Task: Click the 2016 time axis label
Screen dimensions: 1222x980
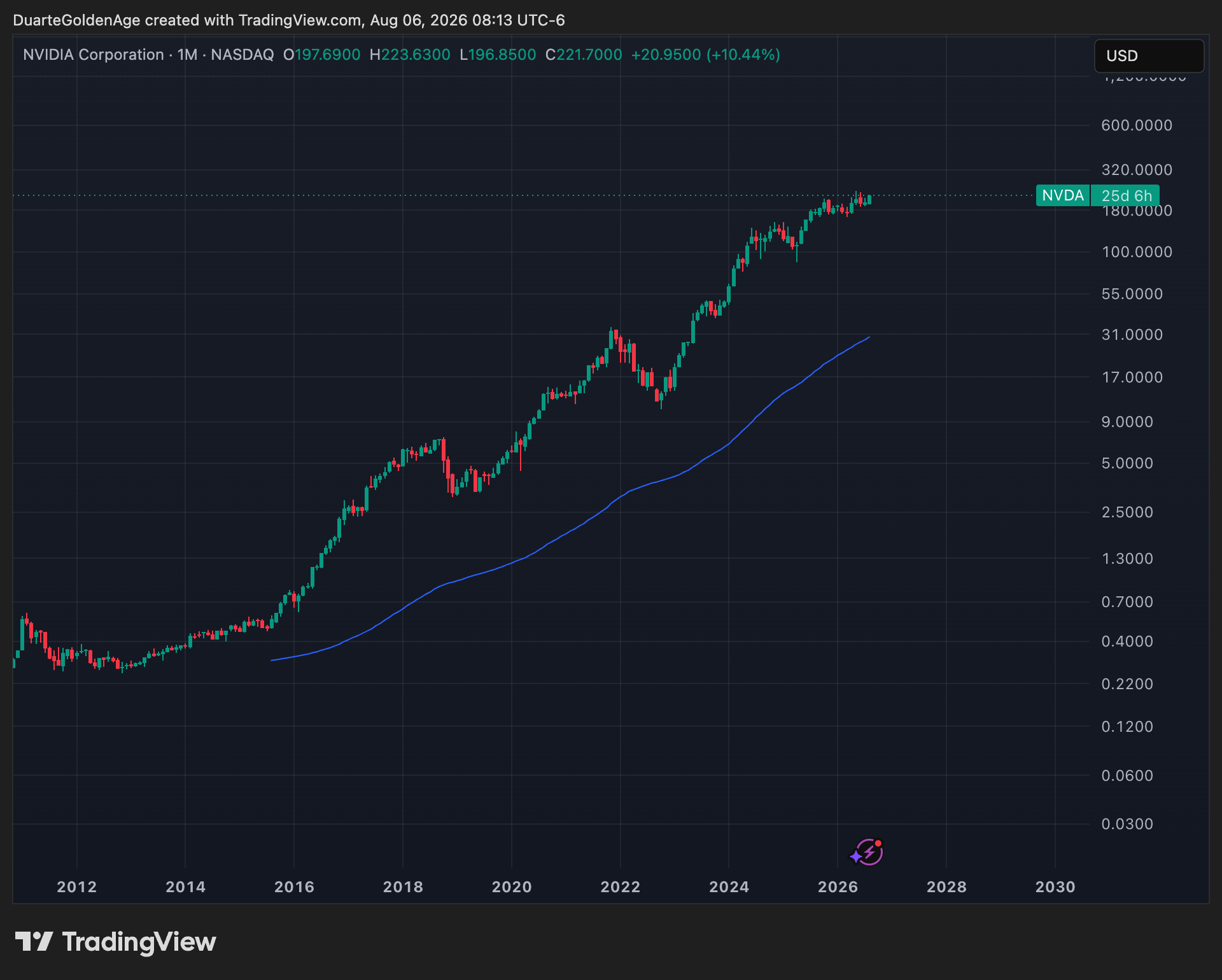Action: click(295, 887)
